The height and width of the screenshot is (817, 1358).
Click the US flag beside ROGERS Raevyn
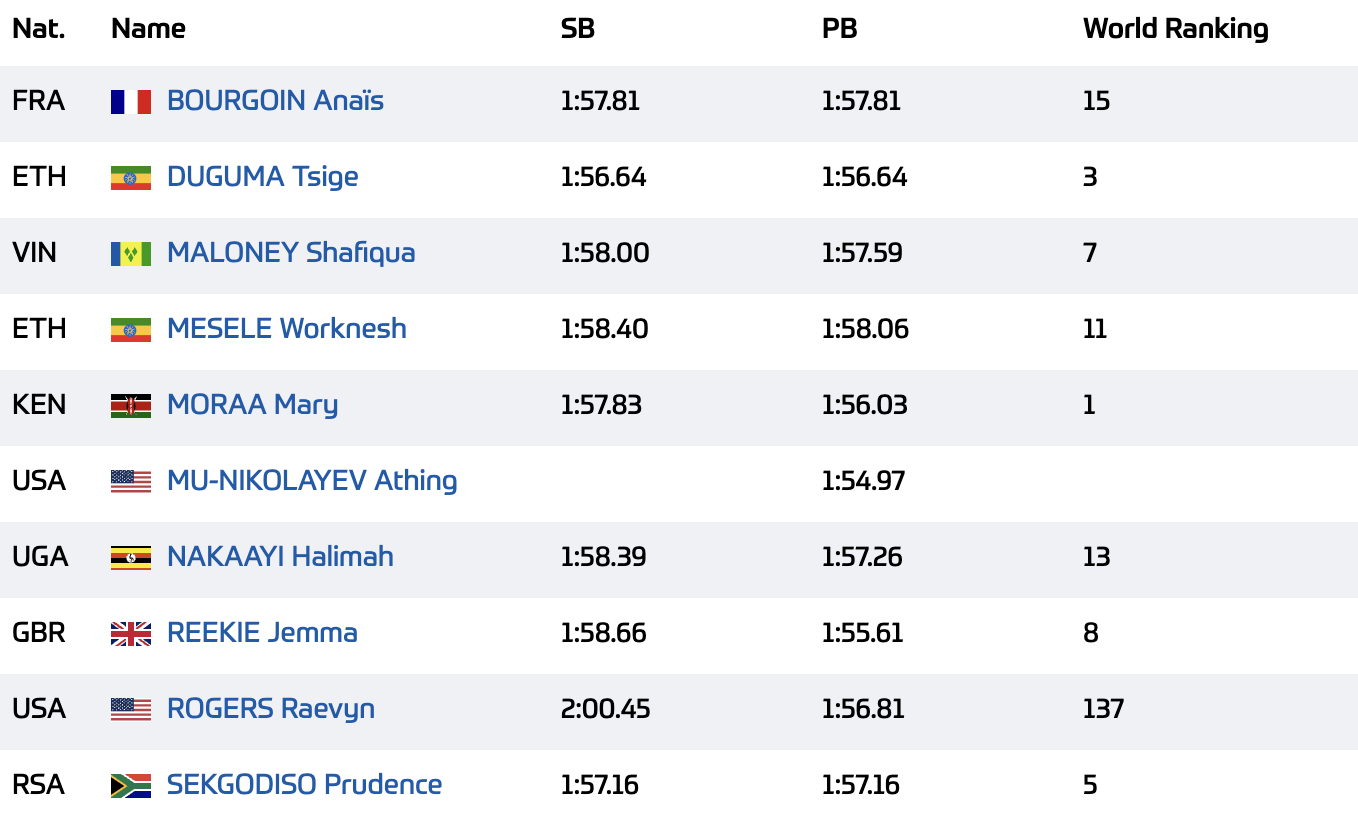131,709
